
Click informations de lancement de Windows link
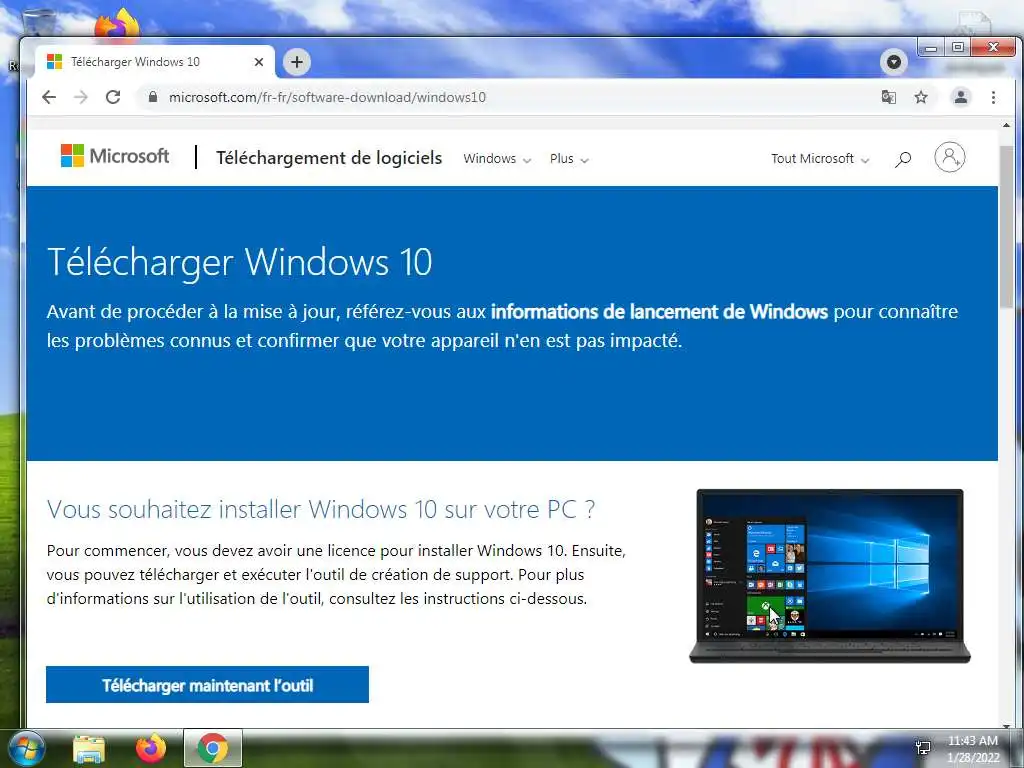coord(659,312)
